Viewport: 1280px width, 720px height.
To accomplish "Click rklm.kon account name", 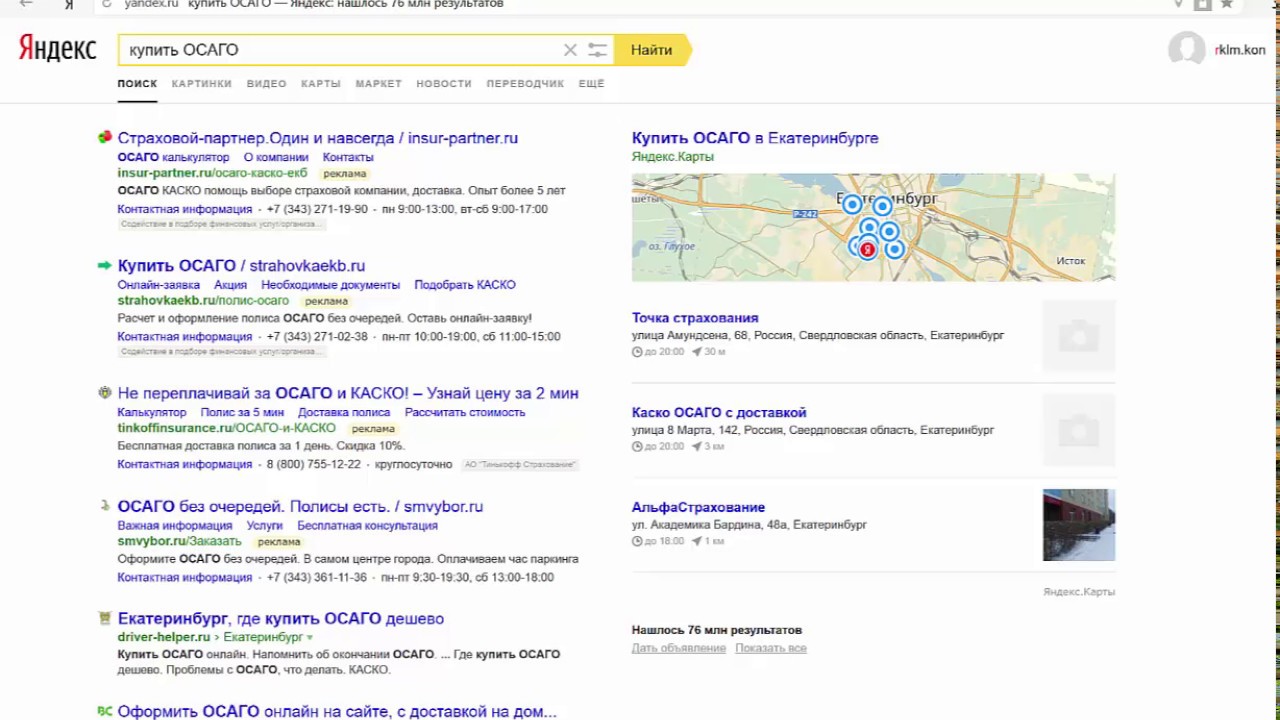I will [1240, 50].
